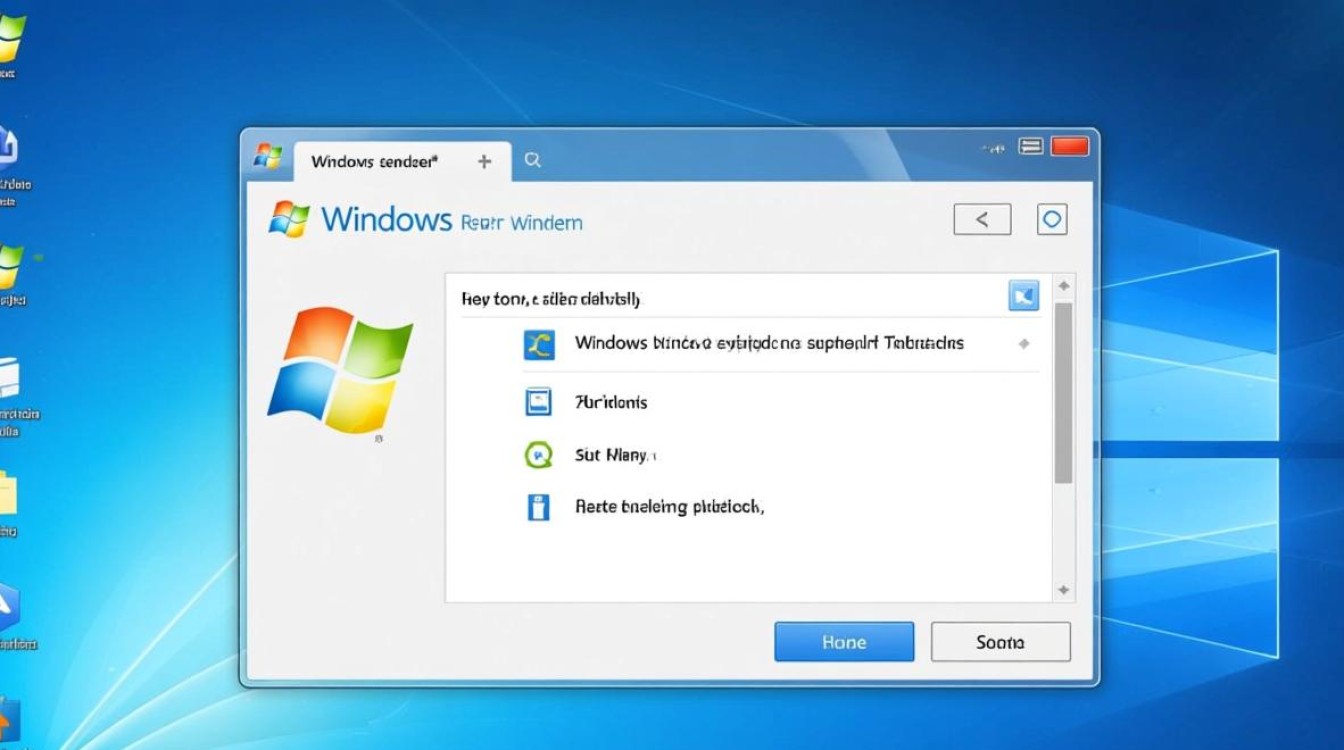Add a new tab with the plus button
The height and width of the screenshot is (750, 1344).
tap(485, 161)
